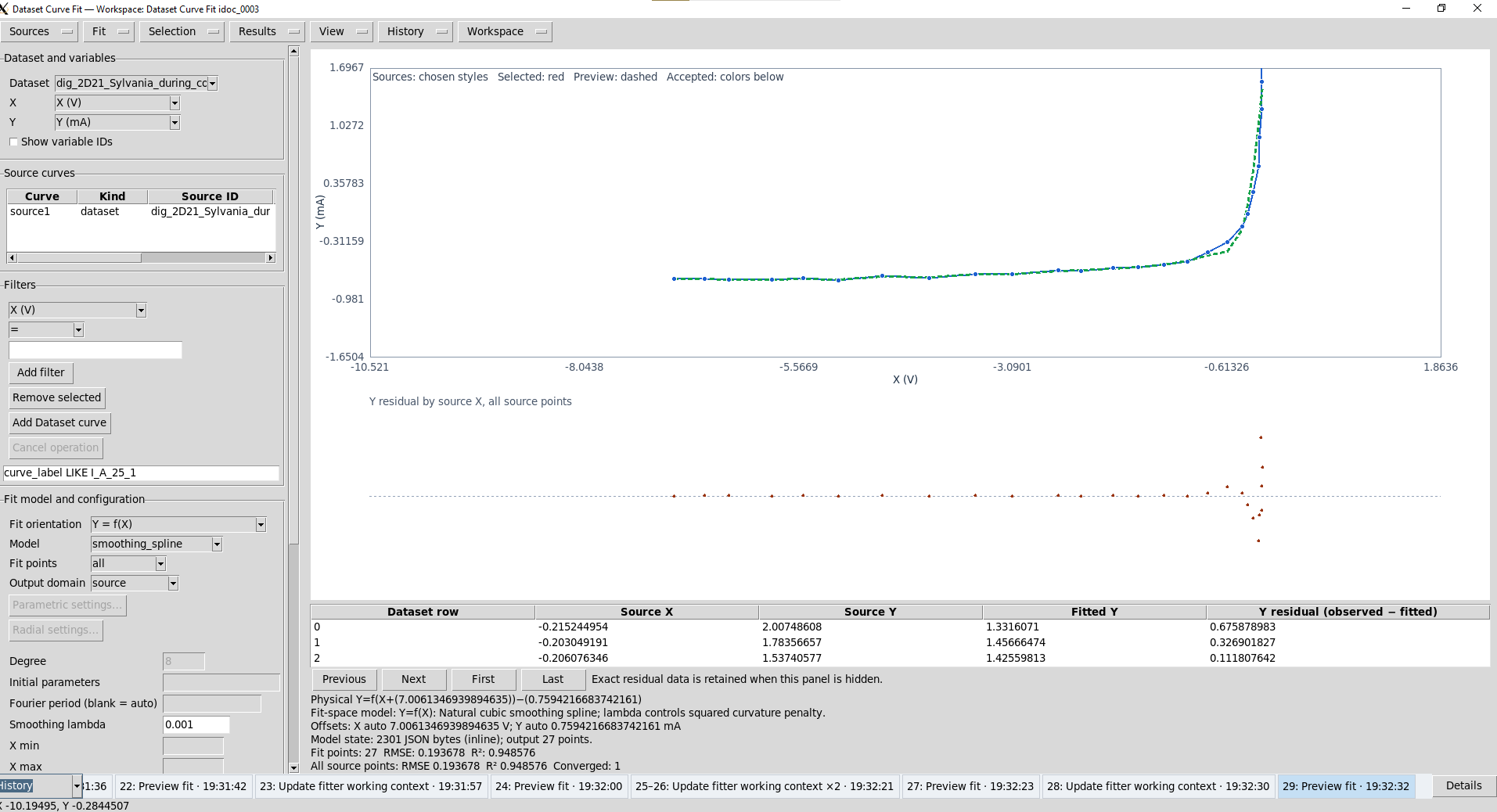Click the Next residual rows button
The height and width of the screenshot is (812, 1497).
[414, 679]
